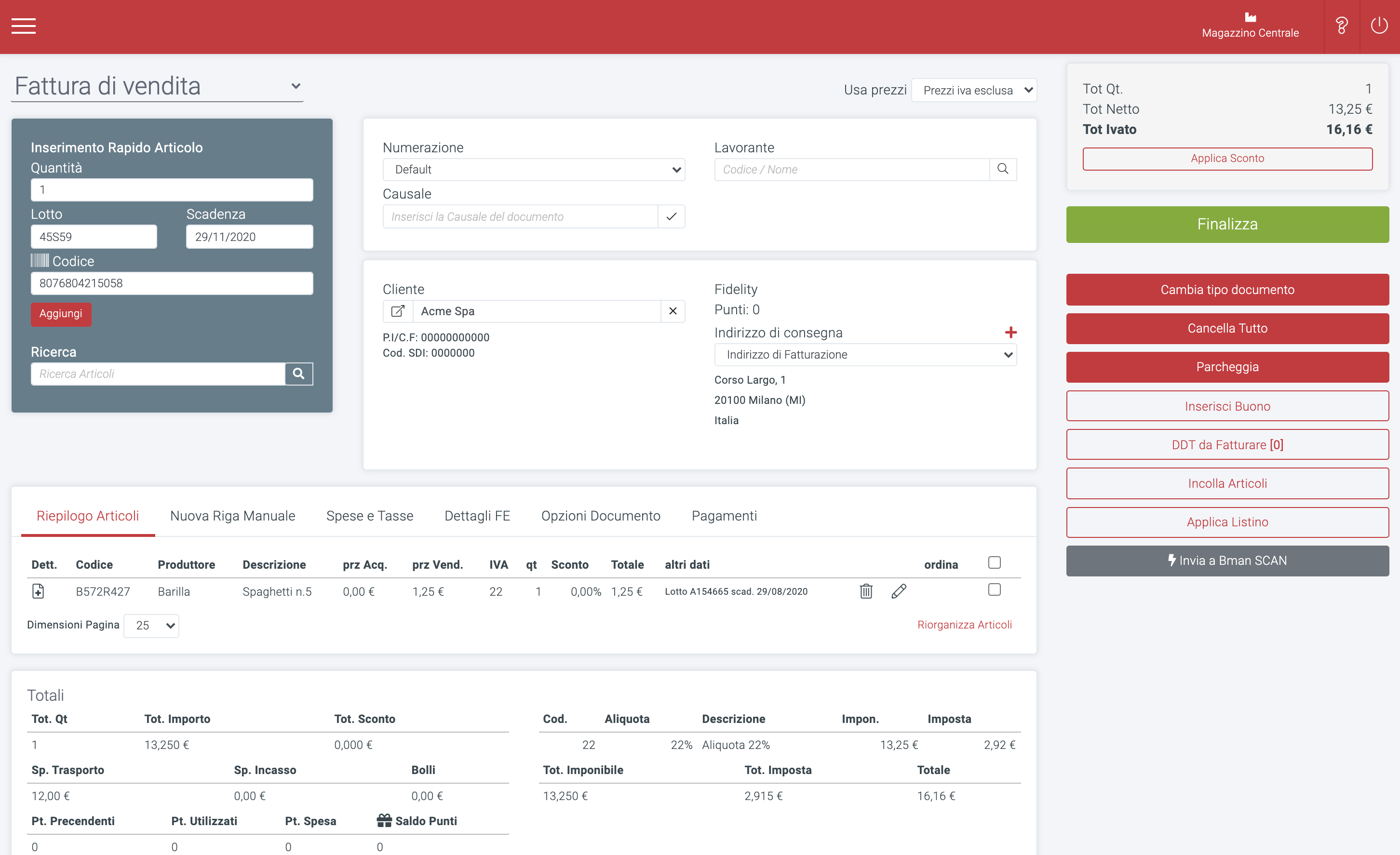Select the Riepilogo Articoli tab

pos(88,516)
